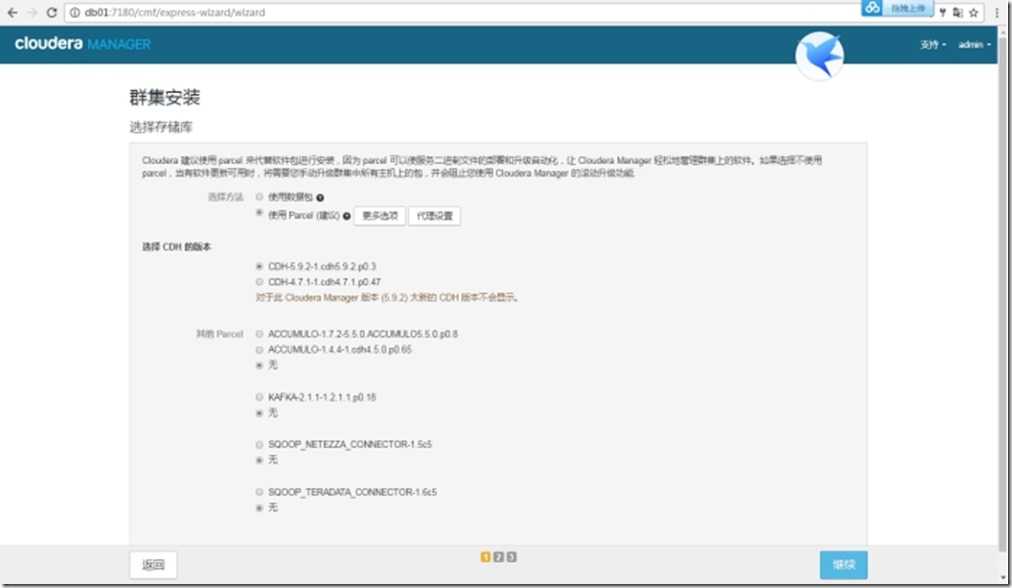Select KAFKA-2.1.1-1.2.1.1.p0.18 parcel radio

click(259, 397)
